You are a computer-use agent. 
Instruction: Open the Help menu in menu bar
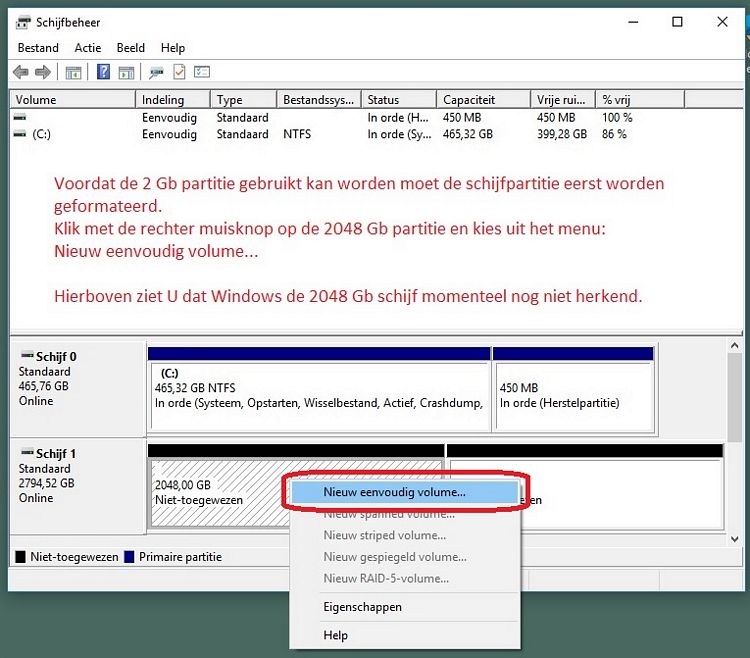coord(173,48)
